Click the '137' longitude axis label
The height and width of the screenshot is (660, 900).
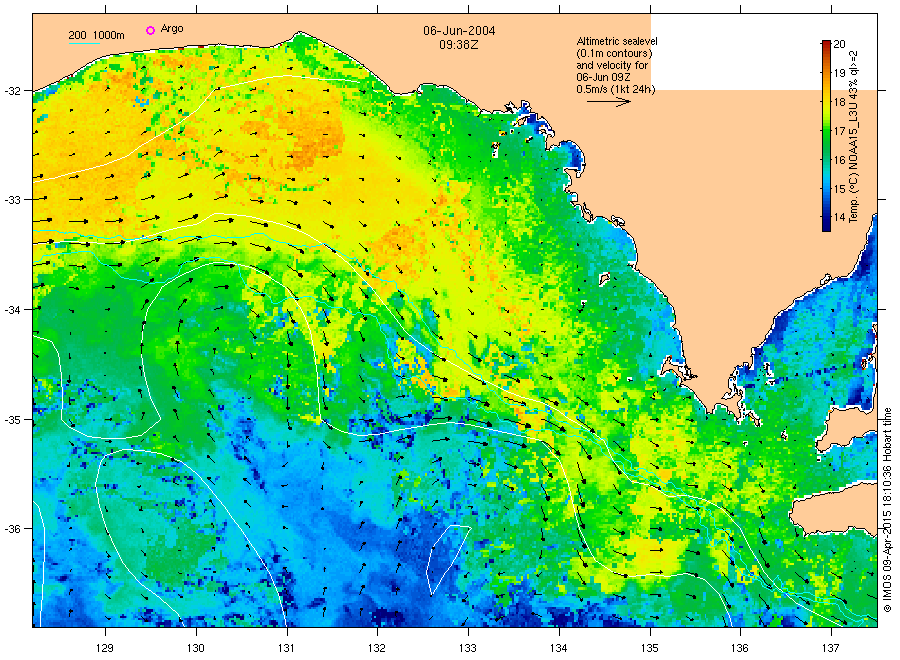point(831,648)
